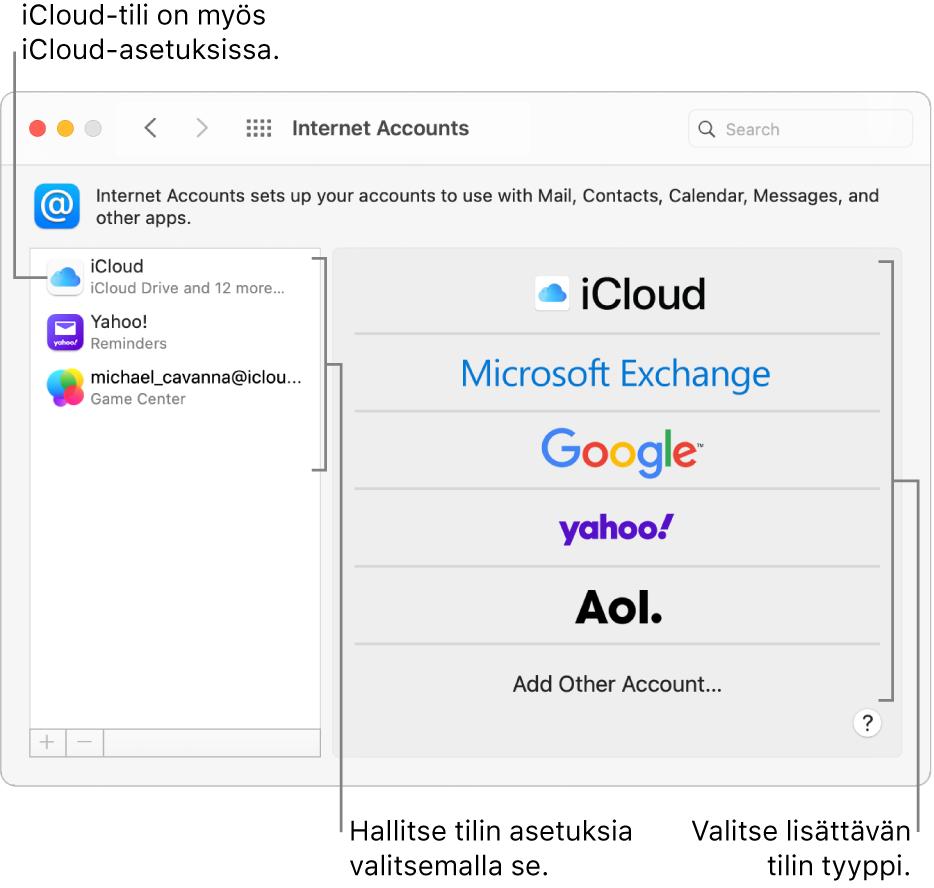This screenshot has width=934, height=888.
Task: Click 'iCloud Drive and 12 more...' text
Action: [188, 288]
